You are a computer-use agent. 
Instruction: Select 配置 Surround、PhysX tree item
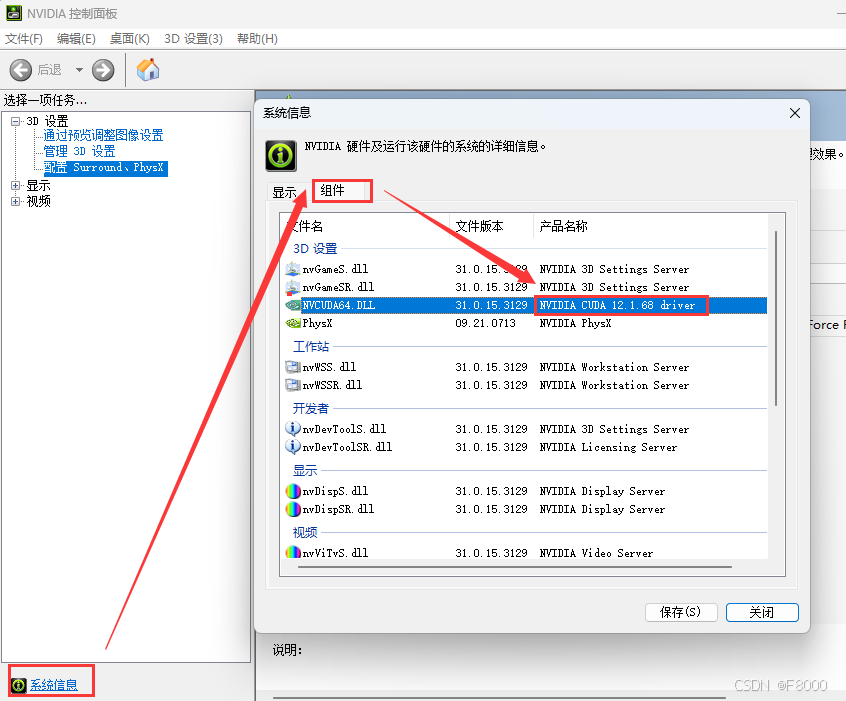click(x=104, y=167)
